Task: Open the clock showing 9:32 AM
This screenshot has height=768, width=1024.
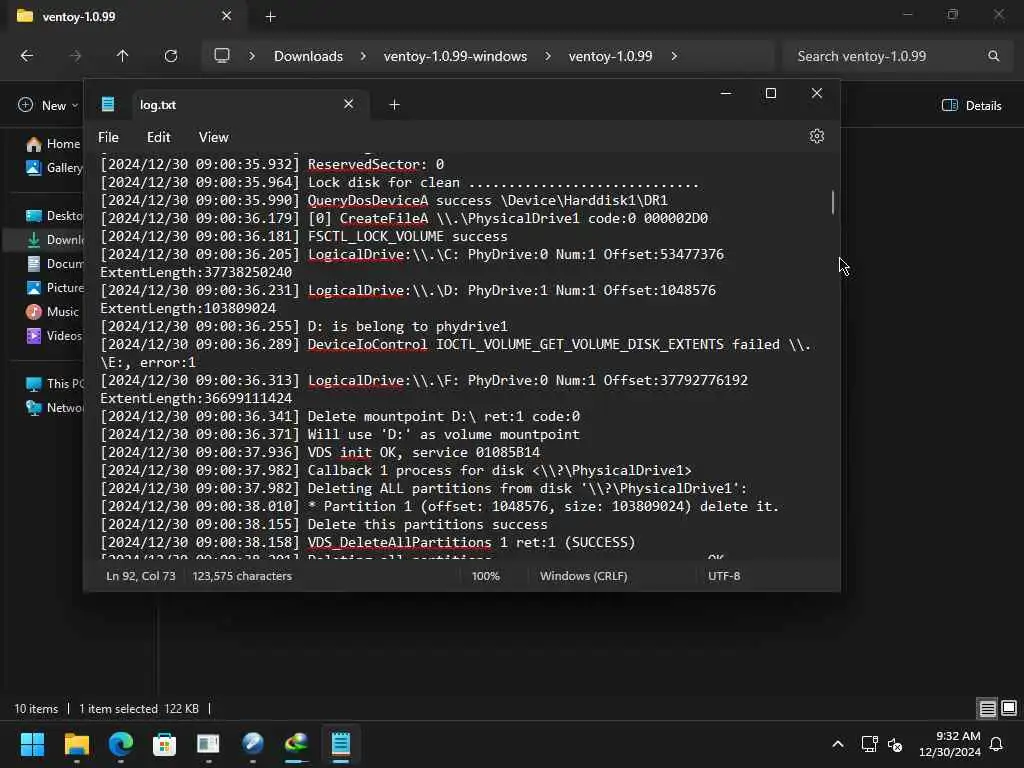Action: (x=950, y=744)
